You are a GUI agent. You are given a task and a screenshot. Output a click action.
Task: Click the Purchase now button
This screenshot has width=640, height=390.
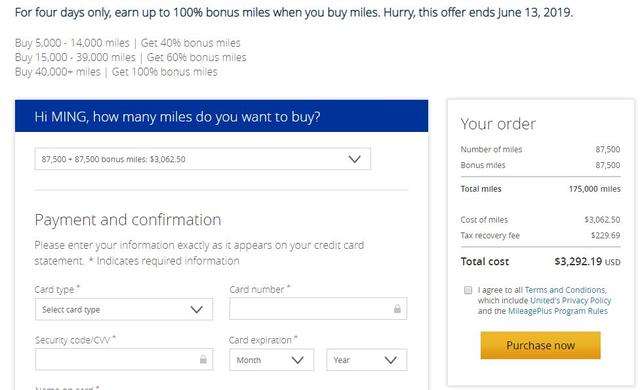[x=540, y=345]
